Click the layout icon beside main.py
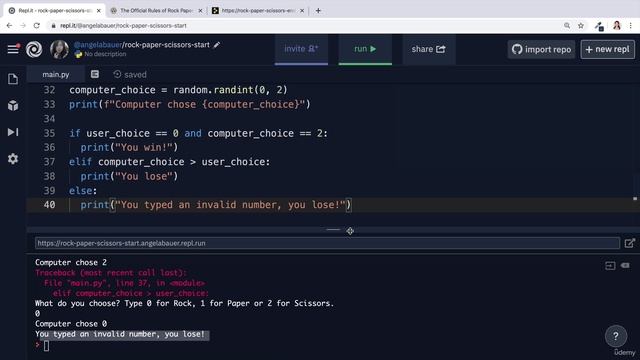The width and height of the screenshot is (640, 360). [x=95, y=74]
